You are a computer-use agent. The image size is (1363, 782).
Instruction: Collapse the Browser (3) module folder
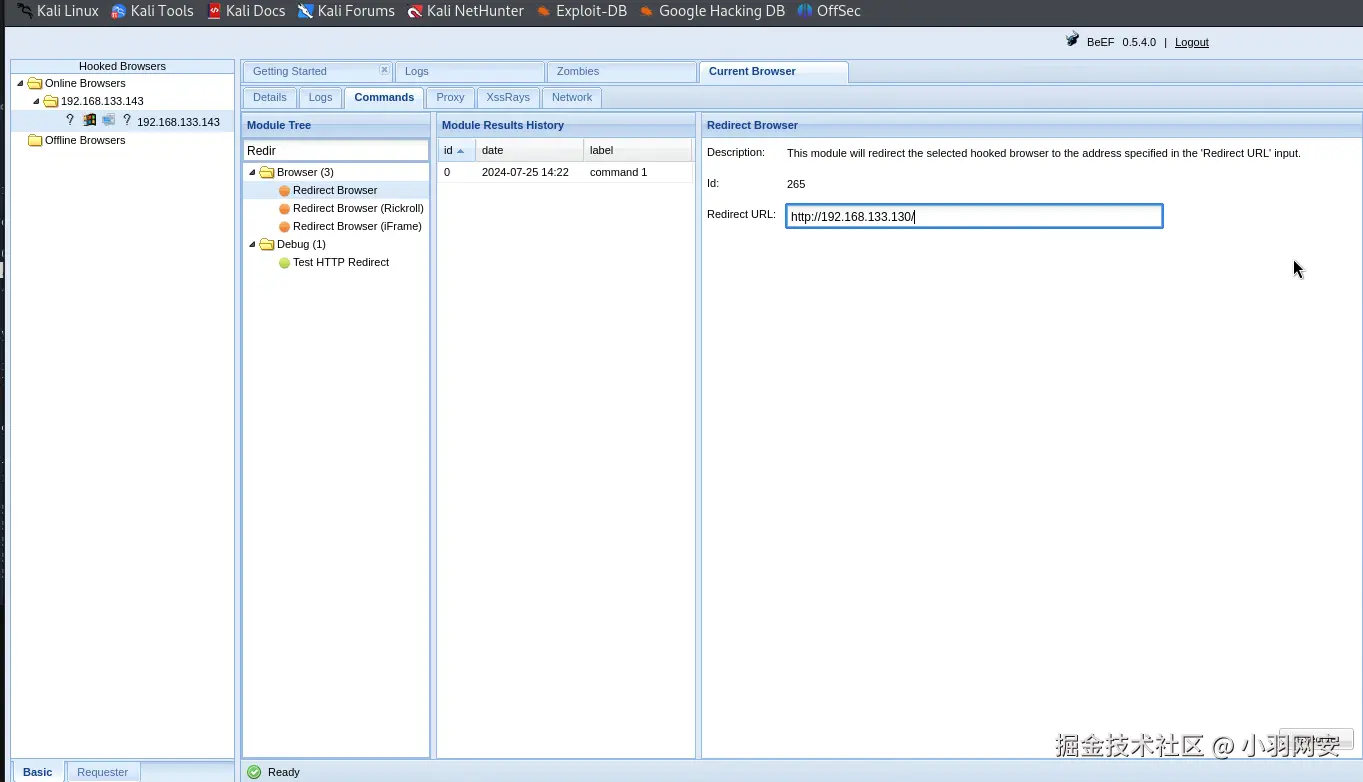pos(252,172)
